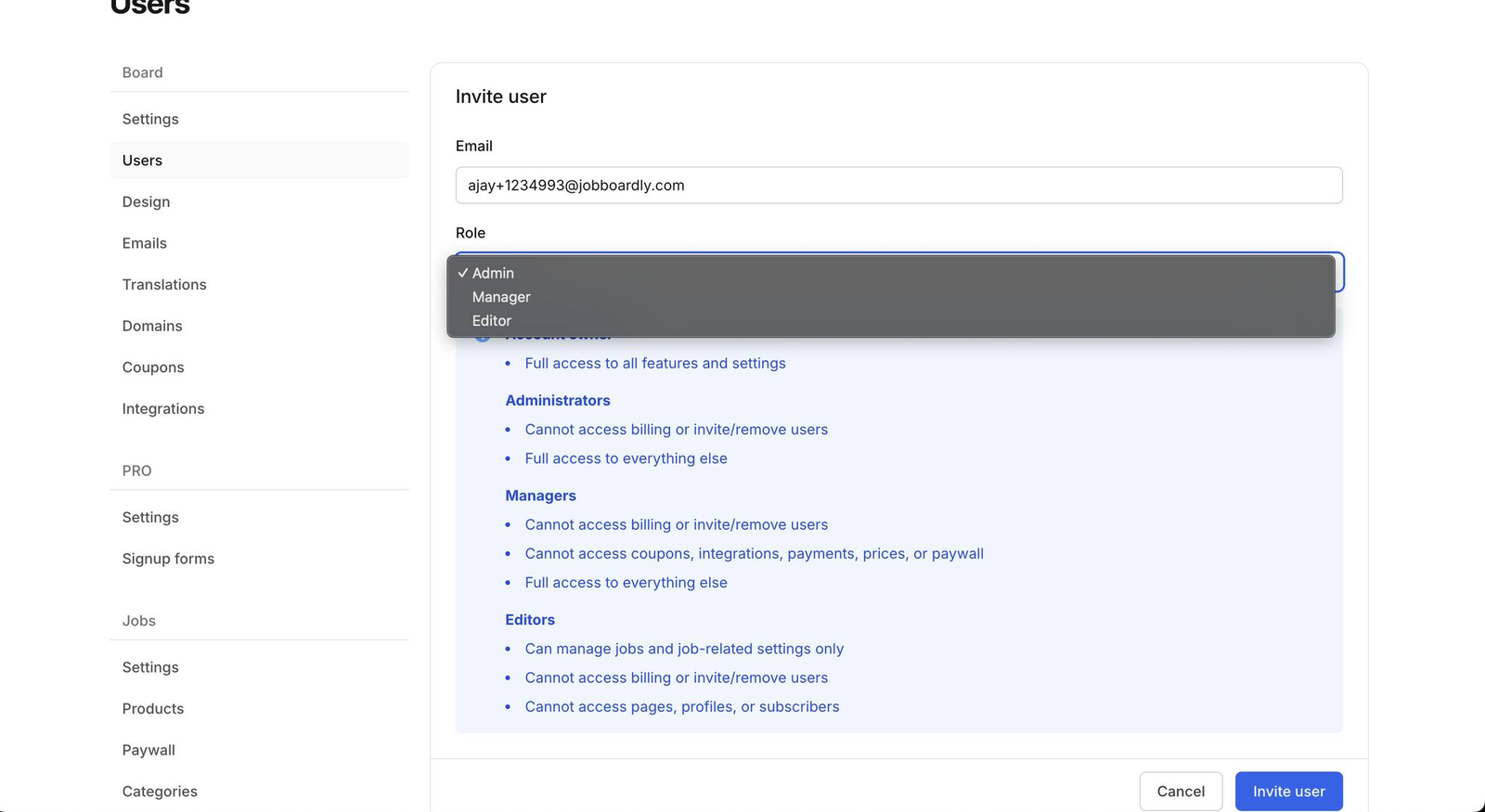Navigate to Emails in the sidebar

click(145, 243)
